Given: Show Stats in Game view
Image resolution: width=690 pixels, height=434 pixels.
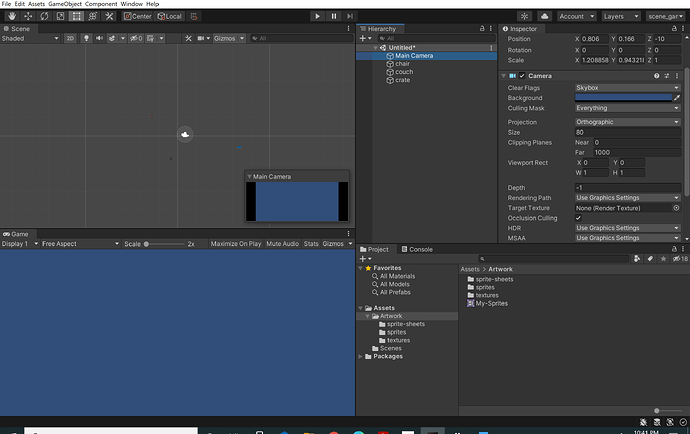Looking at the screenshot, I should (x=311, y=244).
